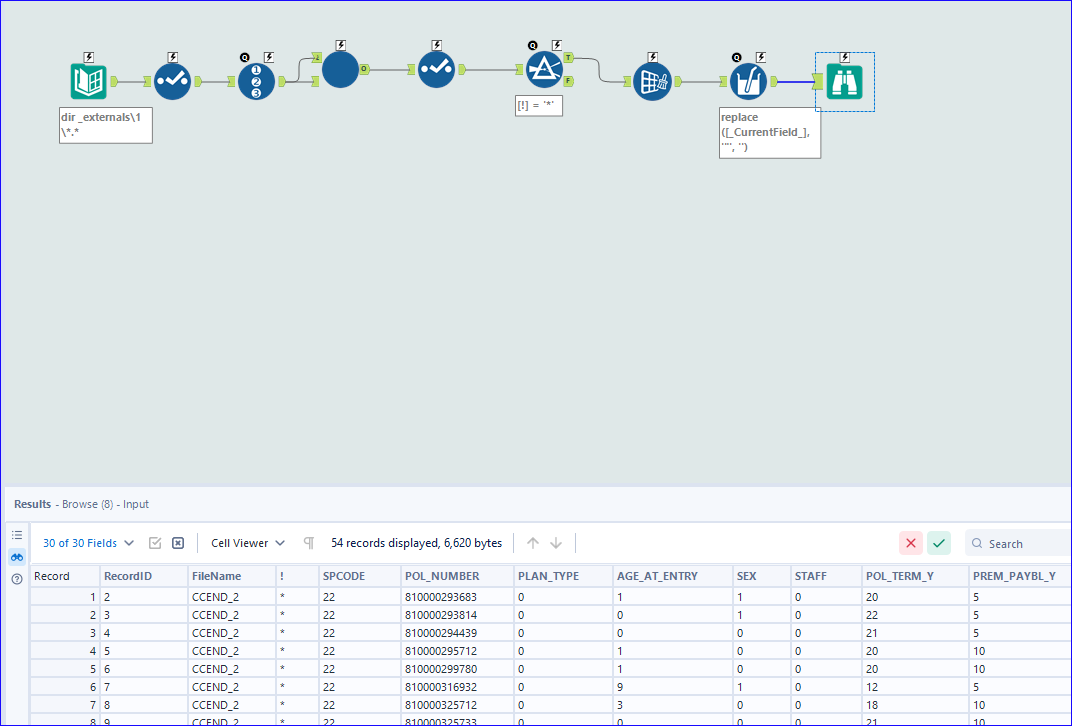Click the list view icon atop the results sidebar
Screen dimensions: 1072x726
[x=16, y=534]
